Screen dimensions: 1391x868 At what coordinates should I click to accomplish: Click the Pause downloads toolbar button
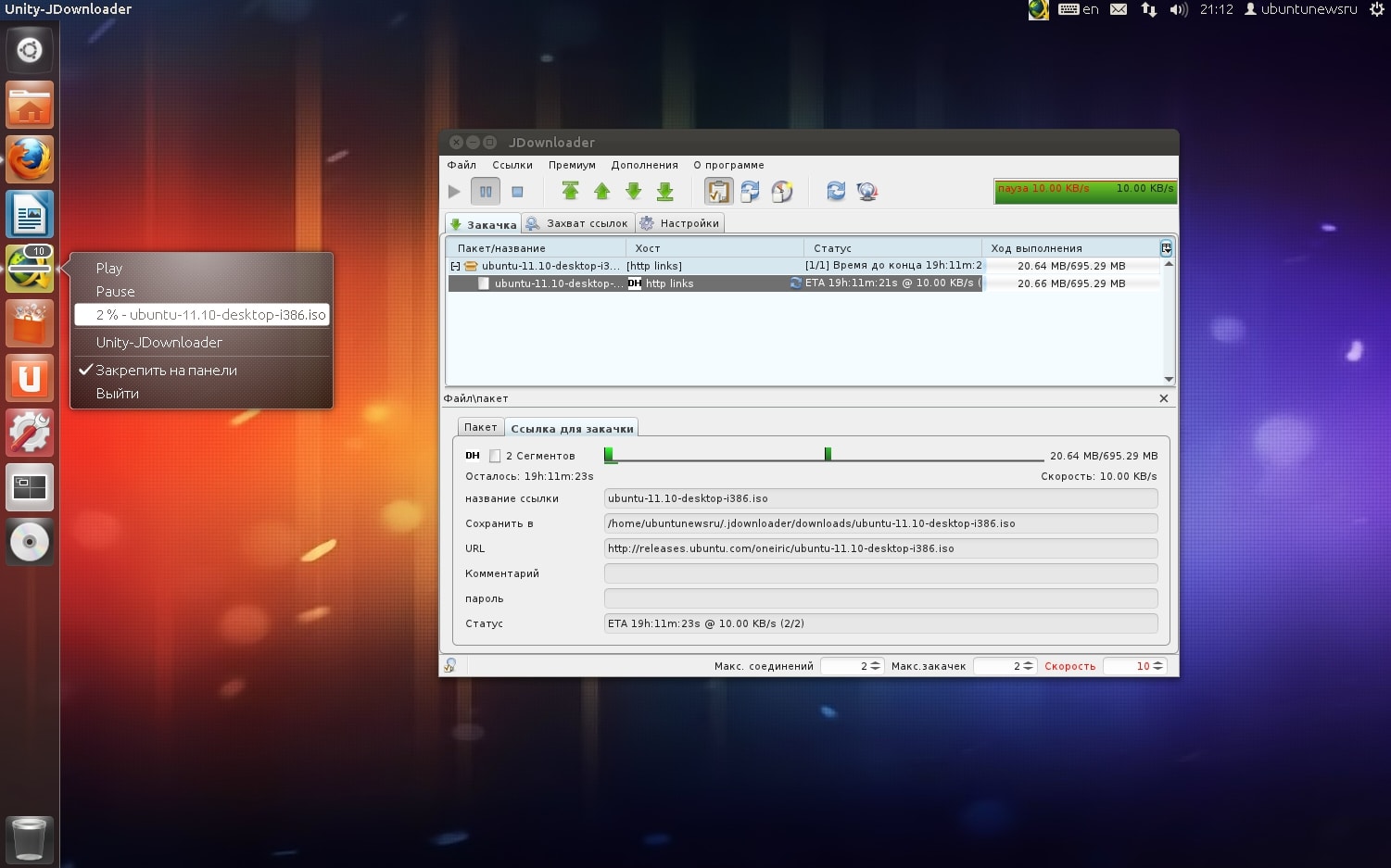[486, 192]
